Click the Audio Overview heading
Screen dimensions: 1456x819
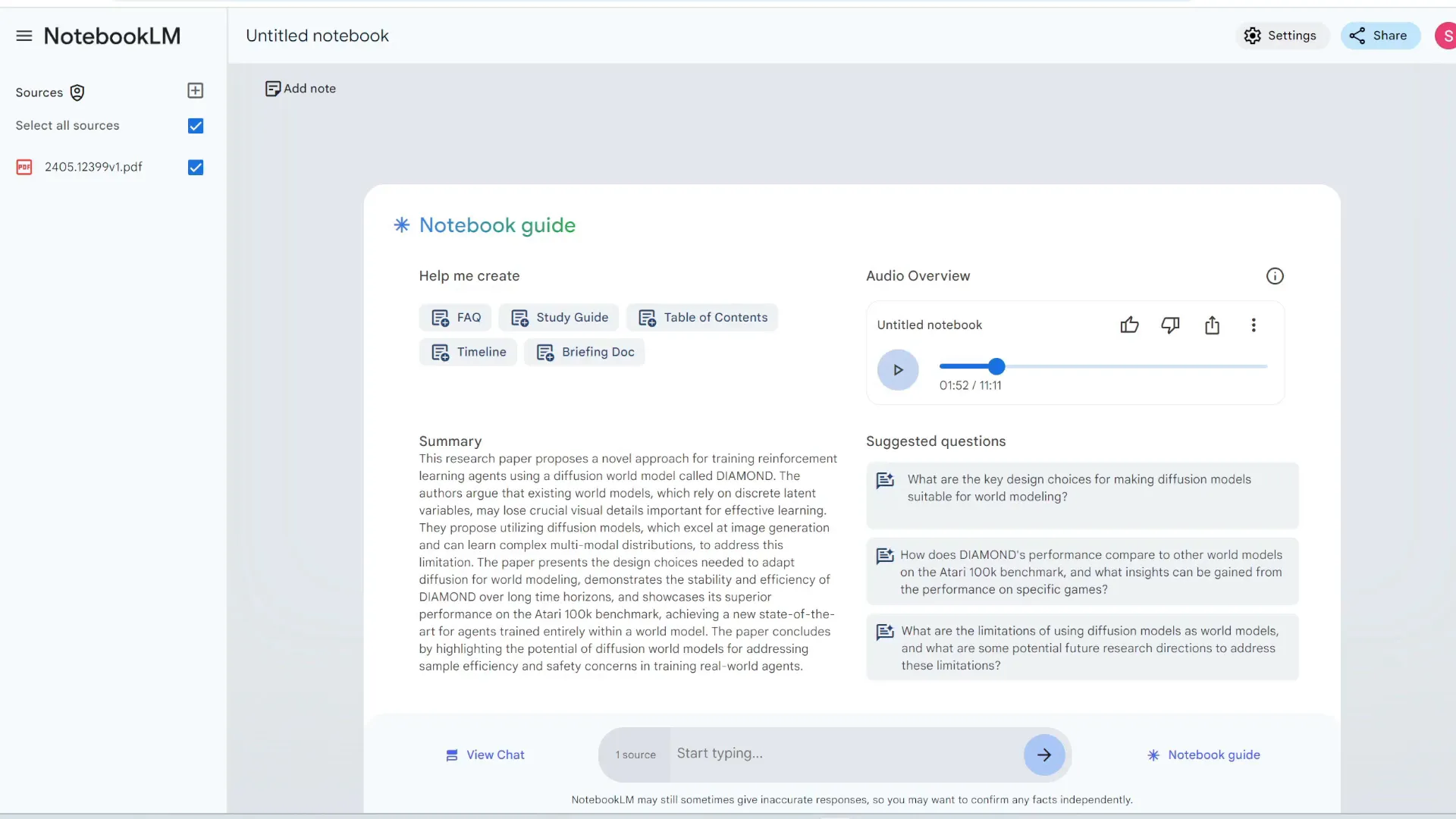918,276
